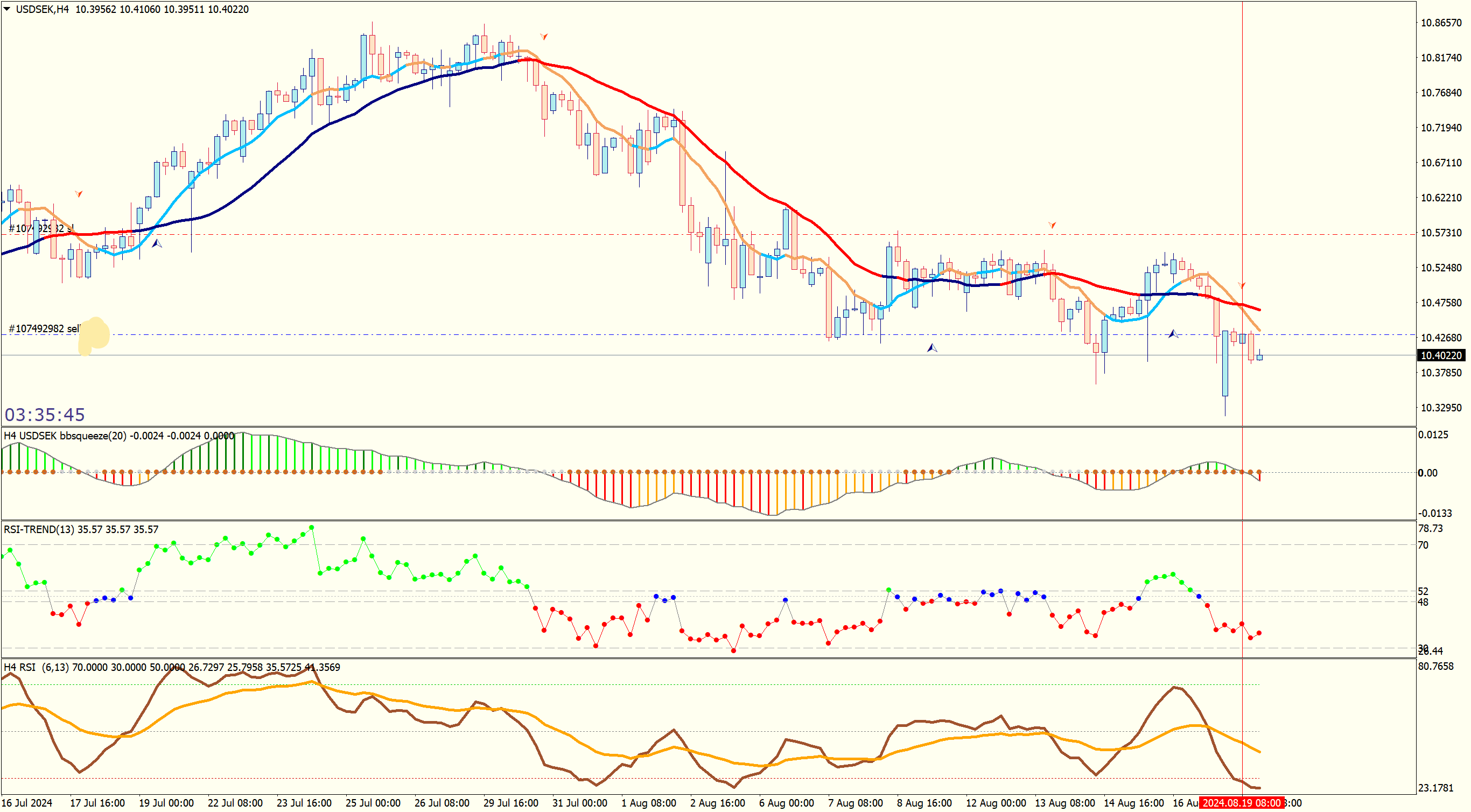Click the current price tag 10.40220
The height and width of the screenshot is (812, 1471).
1441,356
